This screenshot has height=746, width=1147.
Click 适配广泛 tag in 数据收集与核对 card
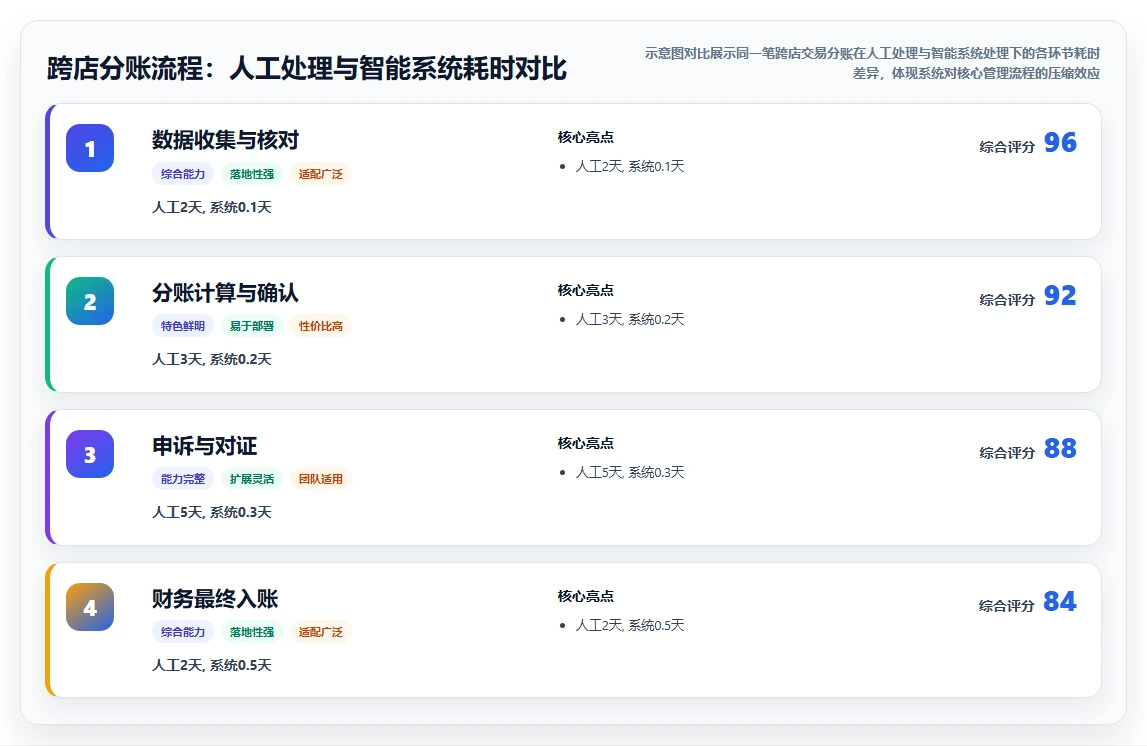pos(320,174)
